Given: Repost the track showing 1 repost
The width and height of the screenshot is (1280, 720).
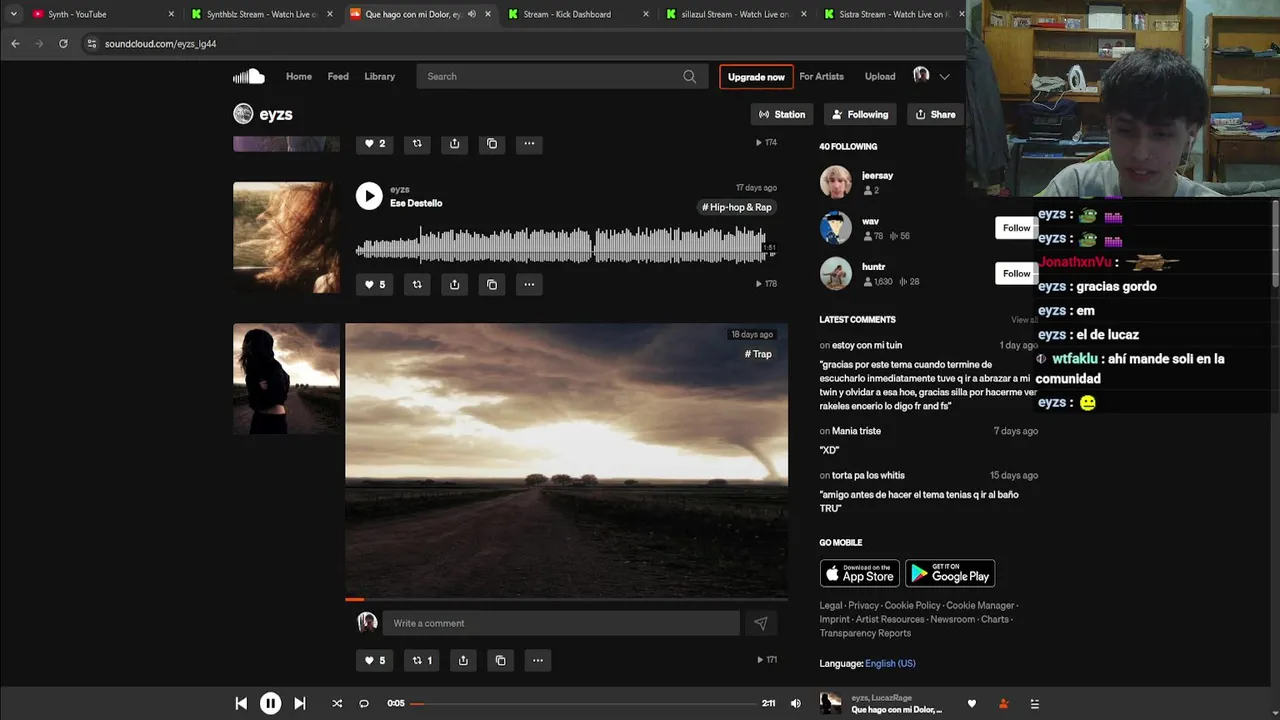Looking at the screenshot, I should [421, 660].
